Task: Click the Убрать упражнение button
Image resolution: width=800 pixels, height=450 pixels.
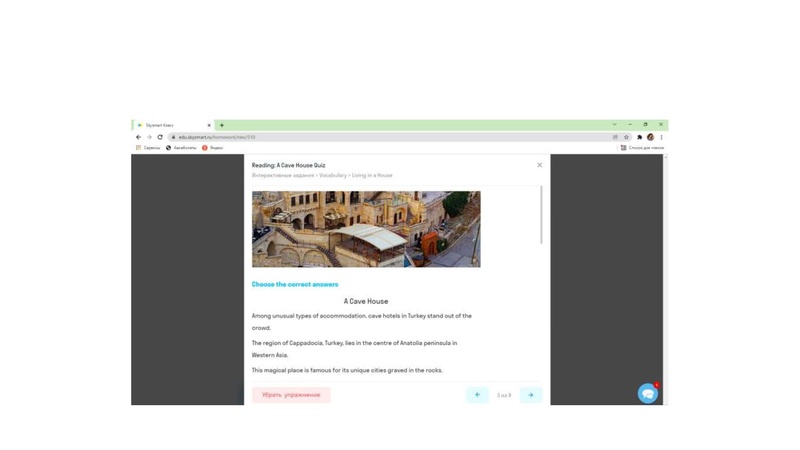Action: pos(291,395)
